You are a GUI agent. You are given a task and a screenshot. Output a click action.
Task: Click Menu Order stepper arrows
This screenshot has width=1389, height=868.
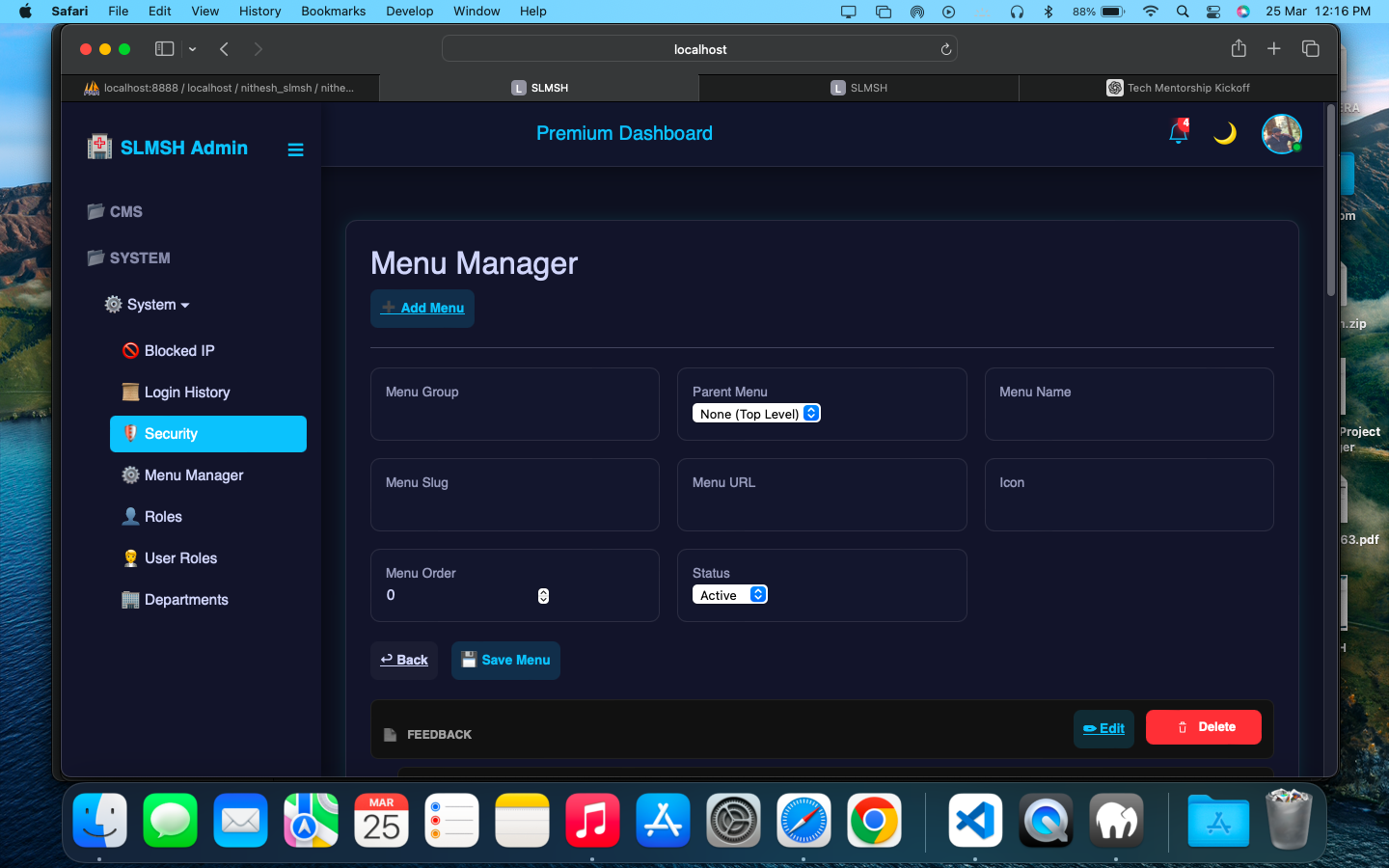click(543, 596)
